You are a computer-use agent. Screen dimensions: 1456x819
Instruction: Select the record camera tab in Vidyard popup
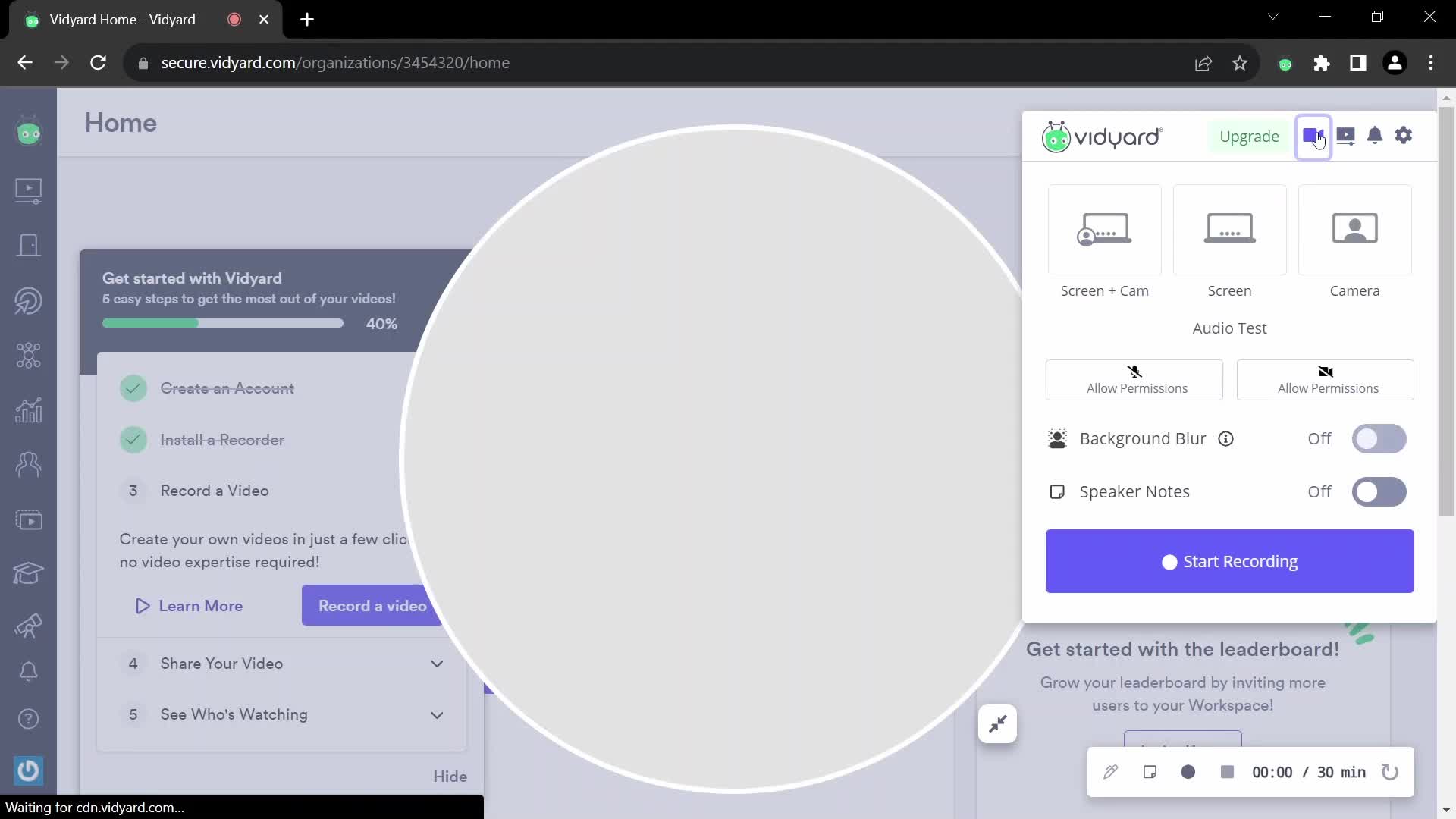(x=1313, y=136)
